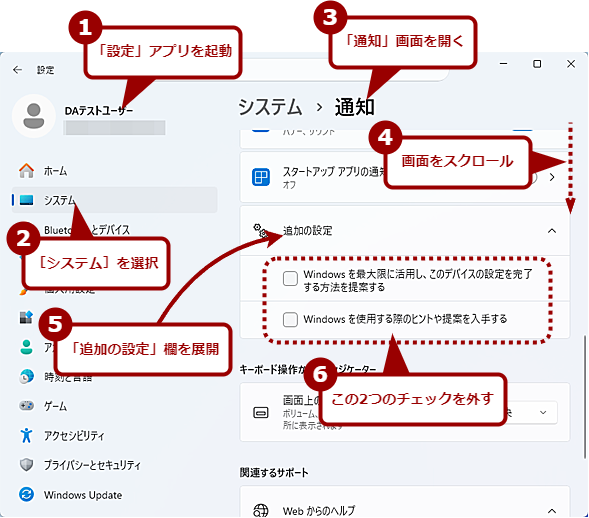
Task: Click the DAテストユーザー account name
Action: point(98,111)
